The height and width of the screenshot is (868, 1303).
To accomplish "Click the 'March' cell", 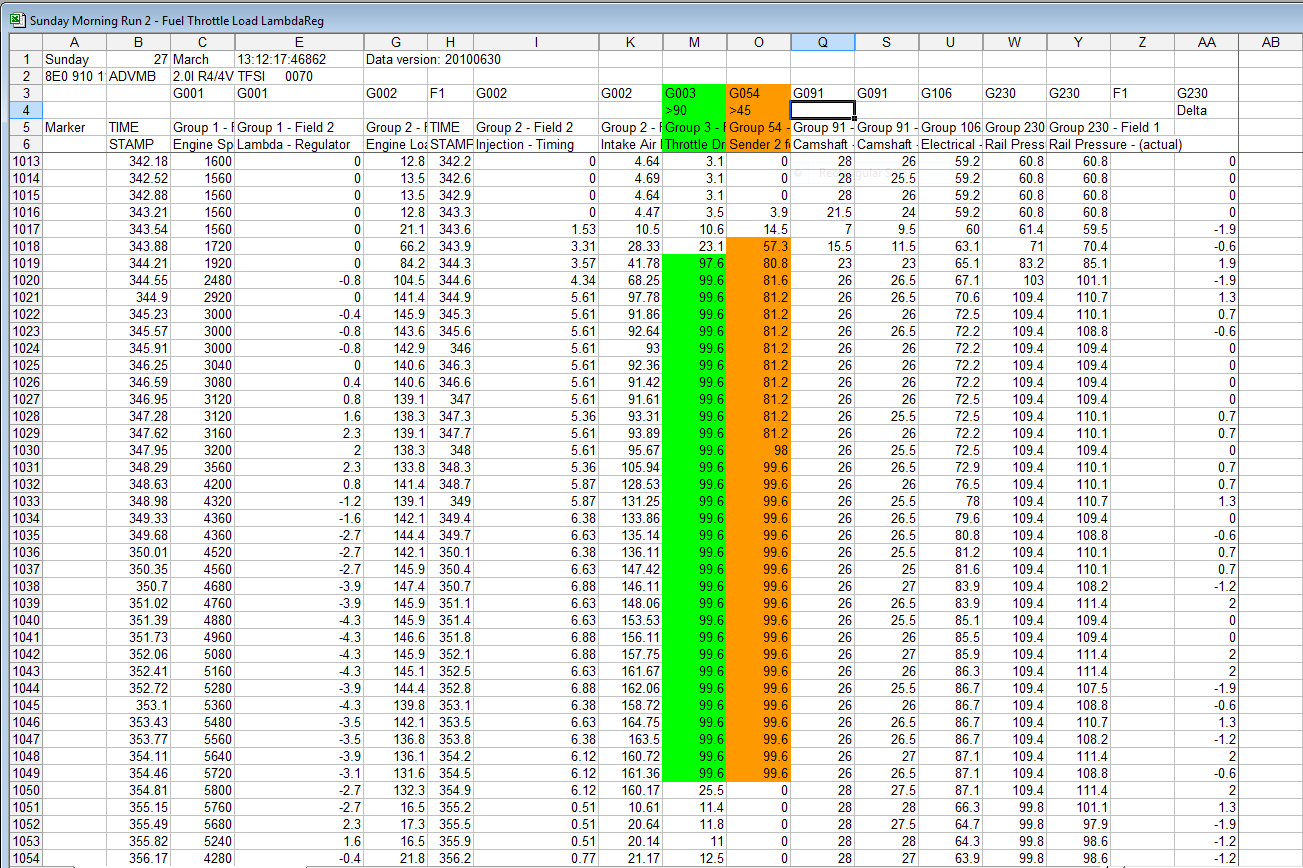I will point(202,59).
